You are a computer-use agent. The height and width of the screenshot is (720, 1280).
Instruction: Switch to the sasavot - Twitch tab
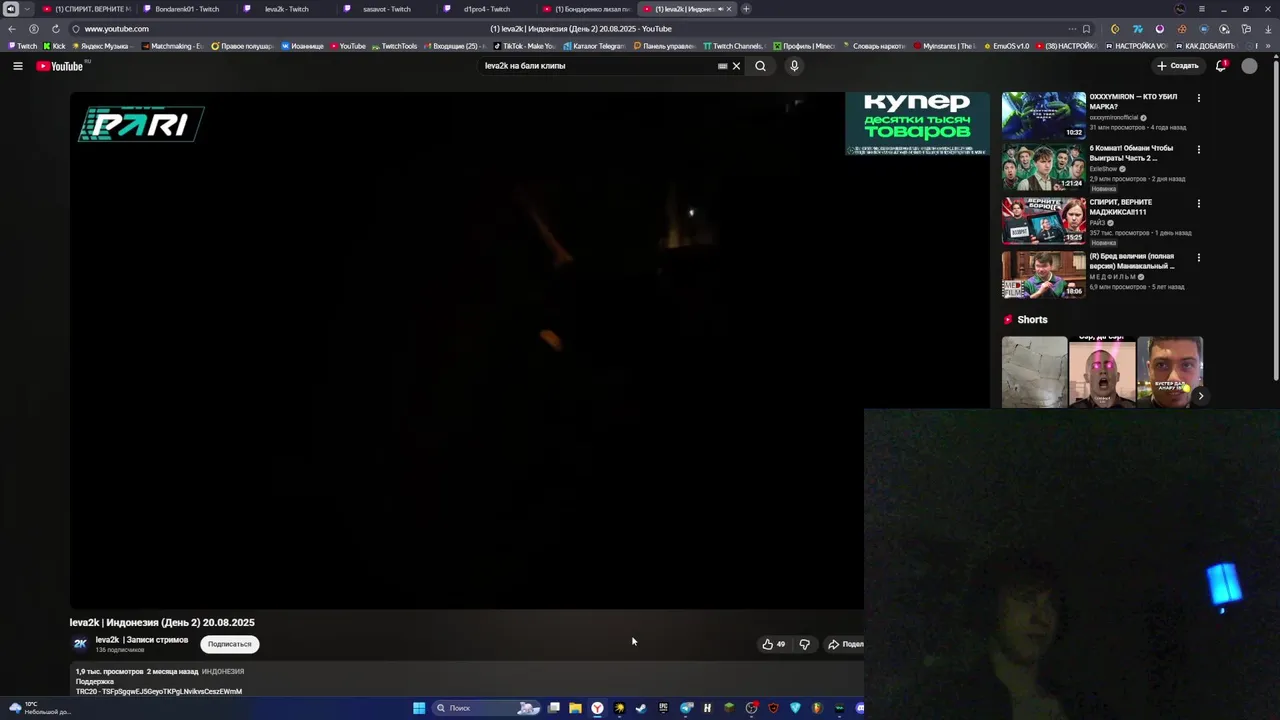click(386, 9)
